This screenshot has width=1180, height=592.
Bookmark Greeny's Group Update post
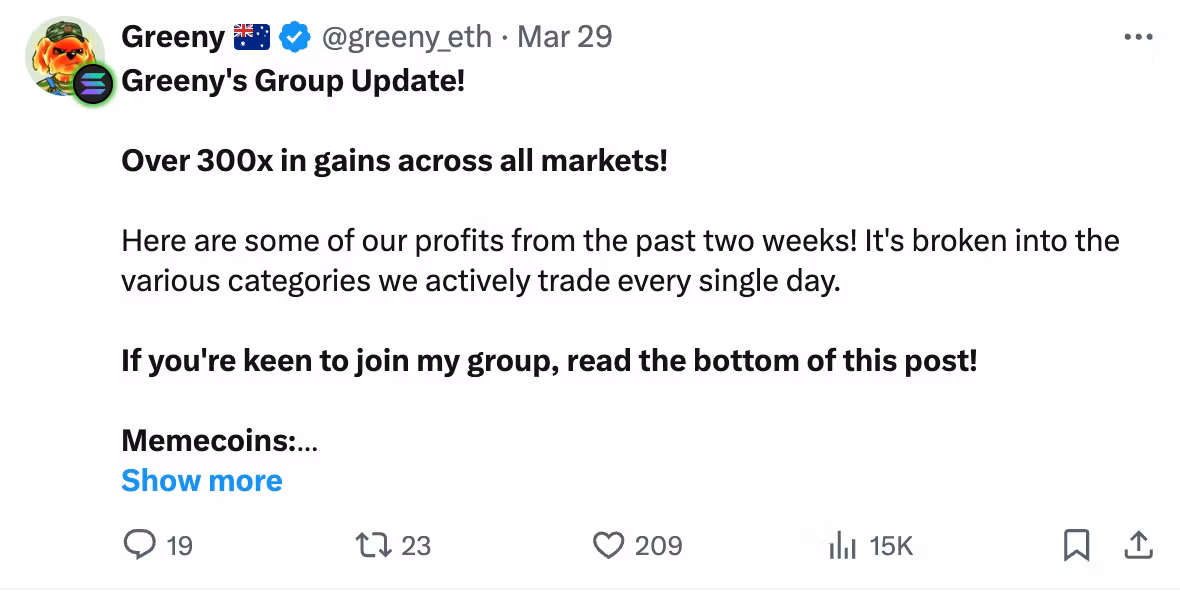tap(1076, 545)
